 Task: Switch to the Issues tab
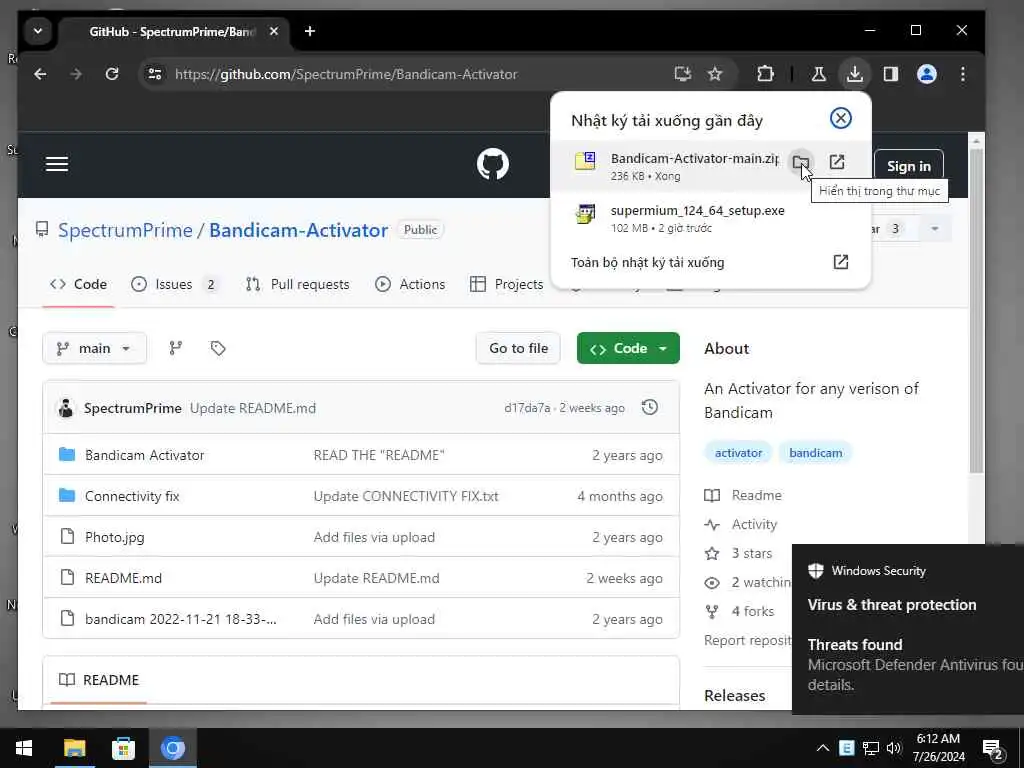click(x=175, y=284)
